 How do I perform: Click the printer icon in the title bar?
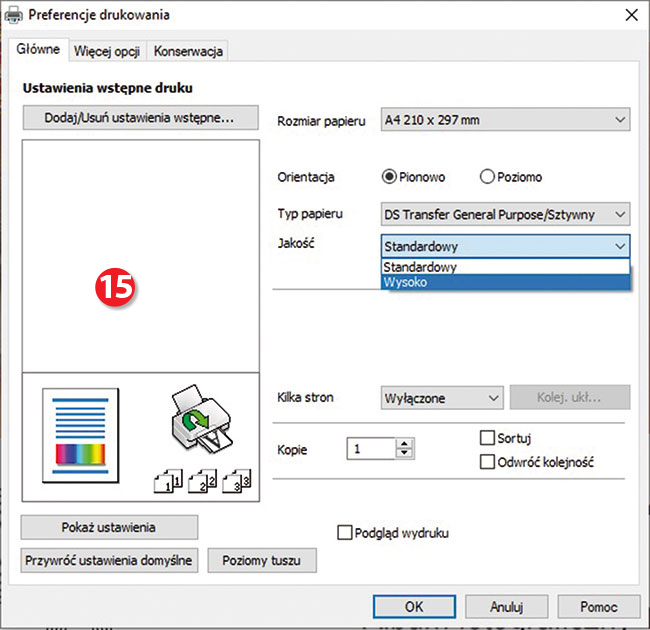point(14,15)
